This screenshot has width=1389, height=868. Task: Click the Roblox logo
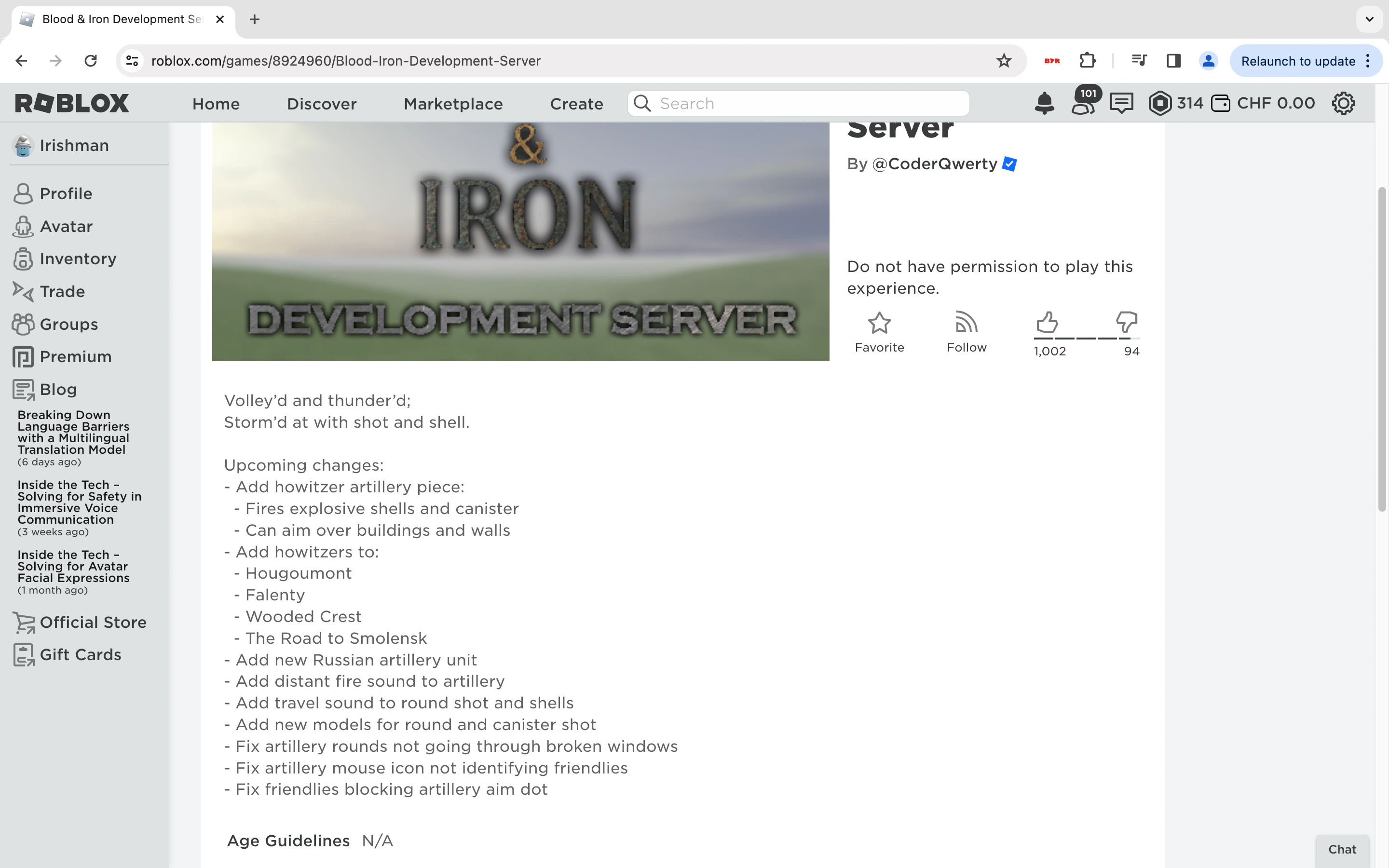(x=72, y=103)
